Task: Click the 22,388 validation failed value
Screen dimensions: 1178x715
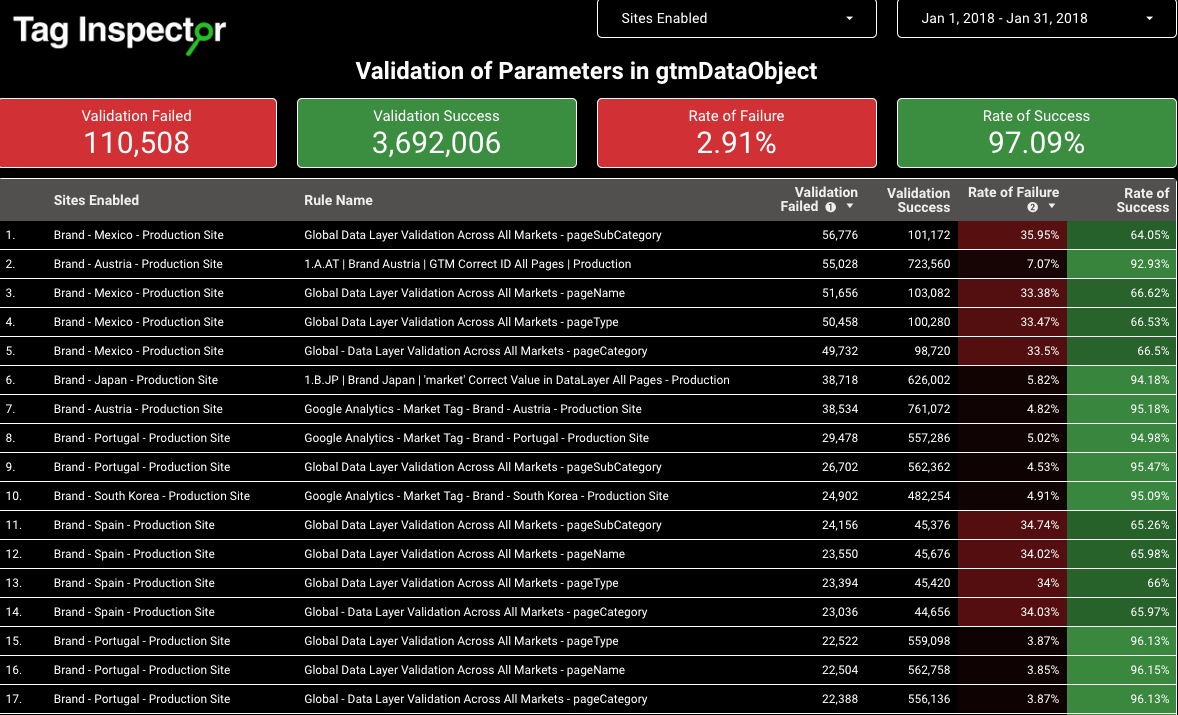Action: click(x=840, y=698)
